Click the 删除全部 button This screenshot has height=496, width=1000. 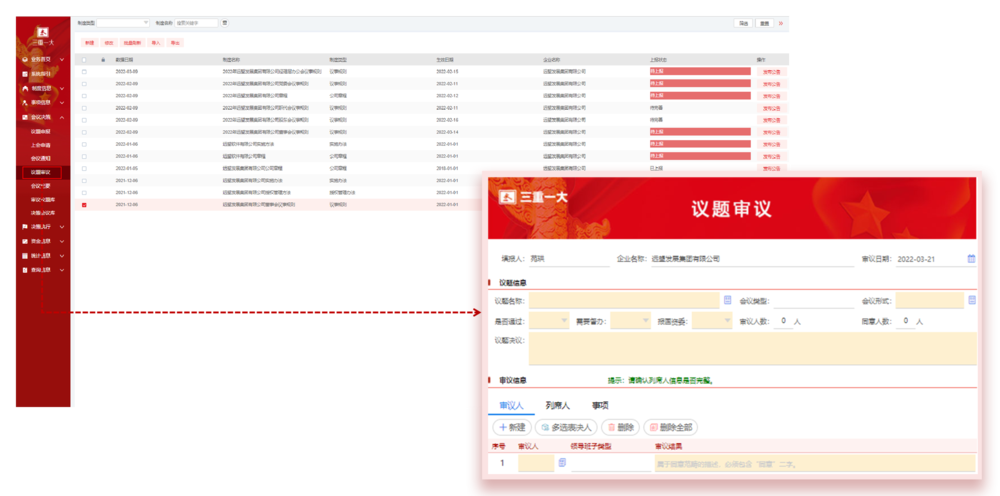coord(670,427)
